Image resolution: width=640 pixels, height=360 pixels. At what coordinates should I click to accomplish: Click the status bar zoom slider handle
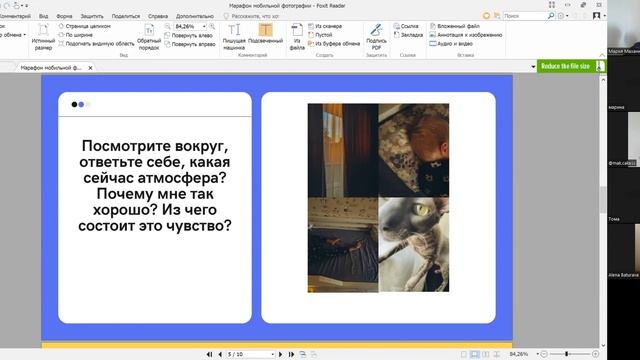[567, 354]
